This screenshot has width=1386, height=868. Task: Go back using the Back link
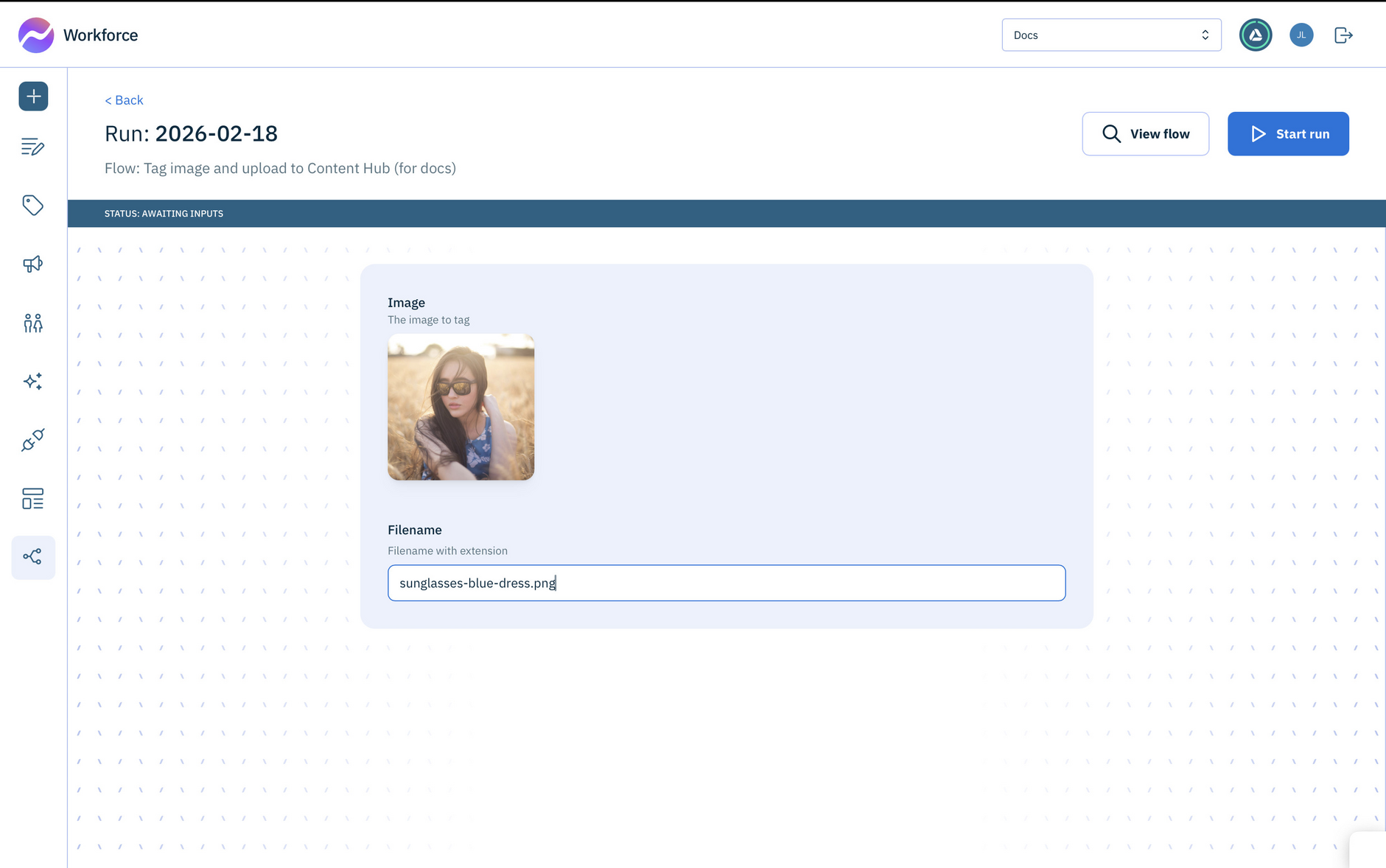tap(124, 100)
